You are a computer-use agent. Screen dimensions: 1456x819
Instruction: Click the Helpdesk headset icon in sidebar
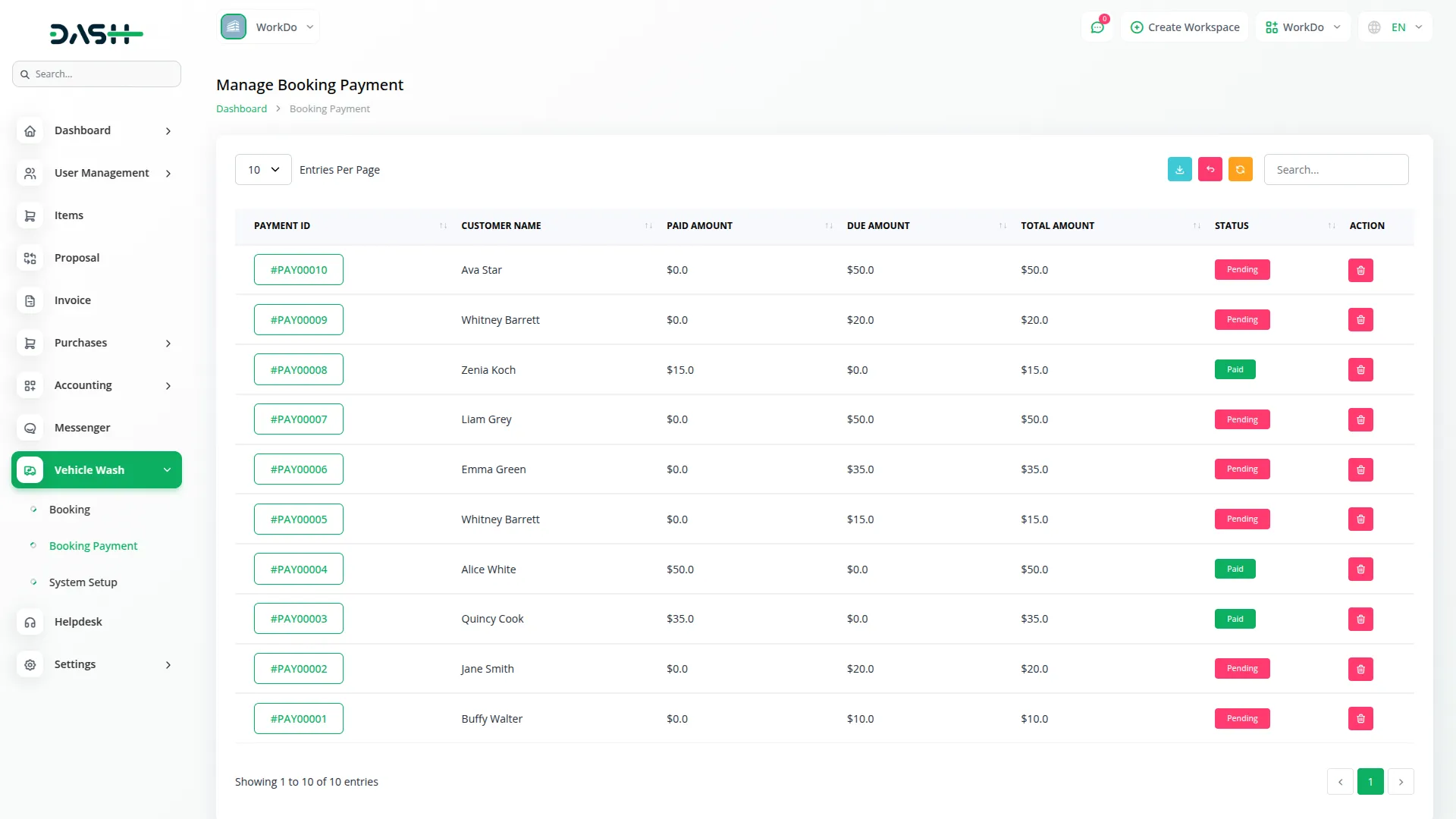[30, 622]
